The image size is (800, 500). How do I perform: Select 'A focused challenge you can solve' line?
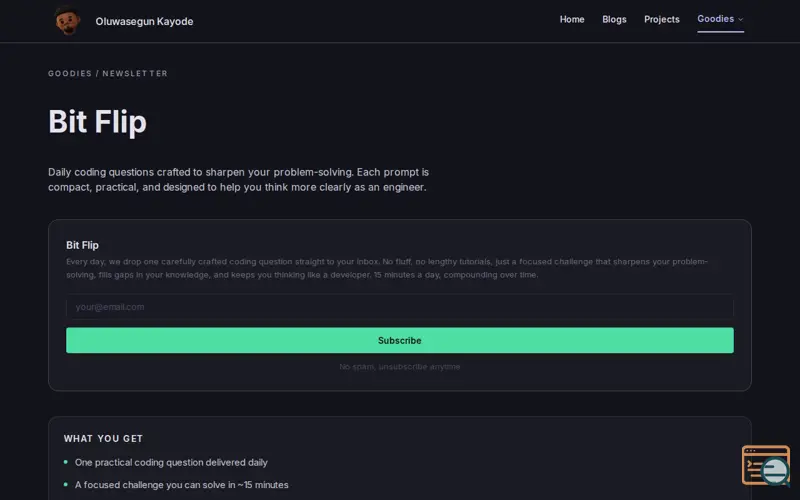pyautogui.click(x=182, y=485)
